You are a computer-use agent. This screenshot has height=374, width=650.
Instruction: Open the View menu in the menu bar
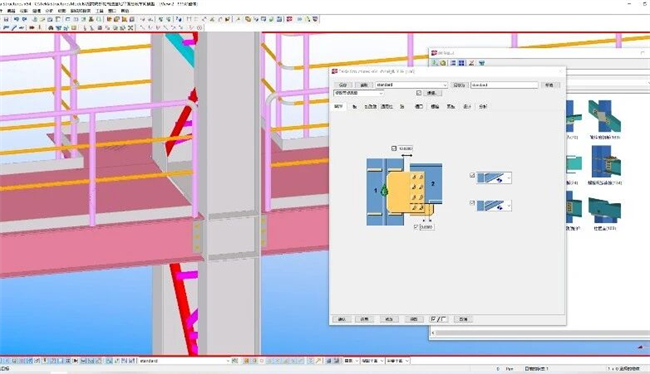tap(24, 11)
